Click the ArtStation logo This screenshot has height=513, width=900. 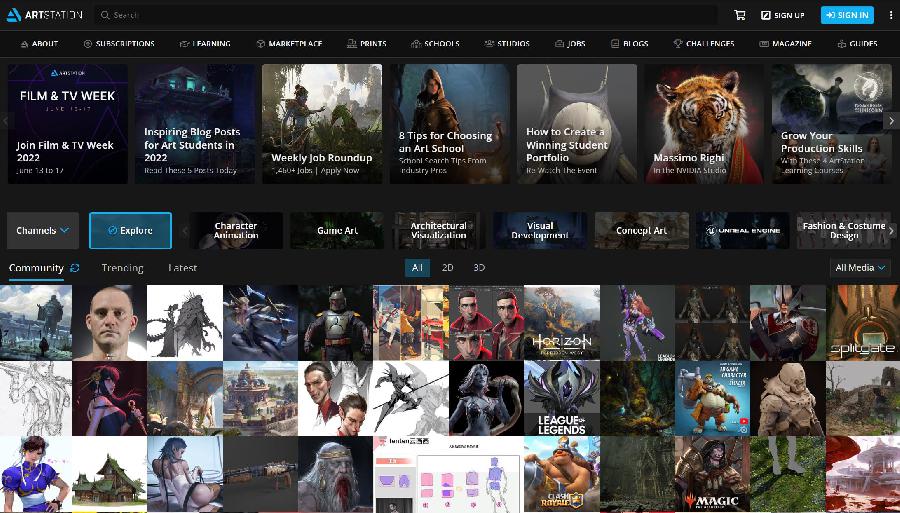click(x=44, y=15)
